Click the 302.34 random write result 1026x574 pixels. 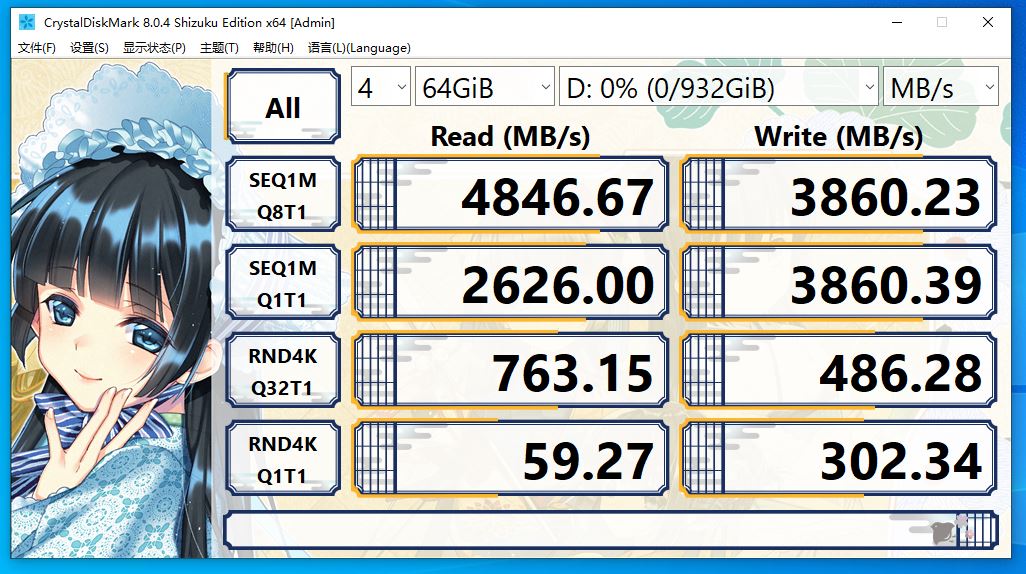click(839, 459)
